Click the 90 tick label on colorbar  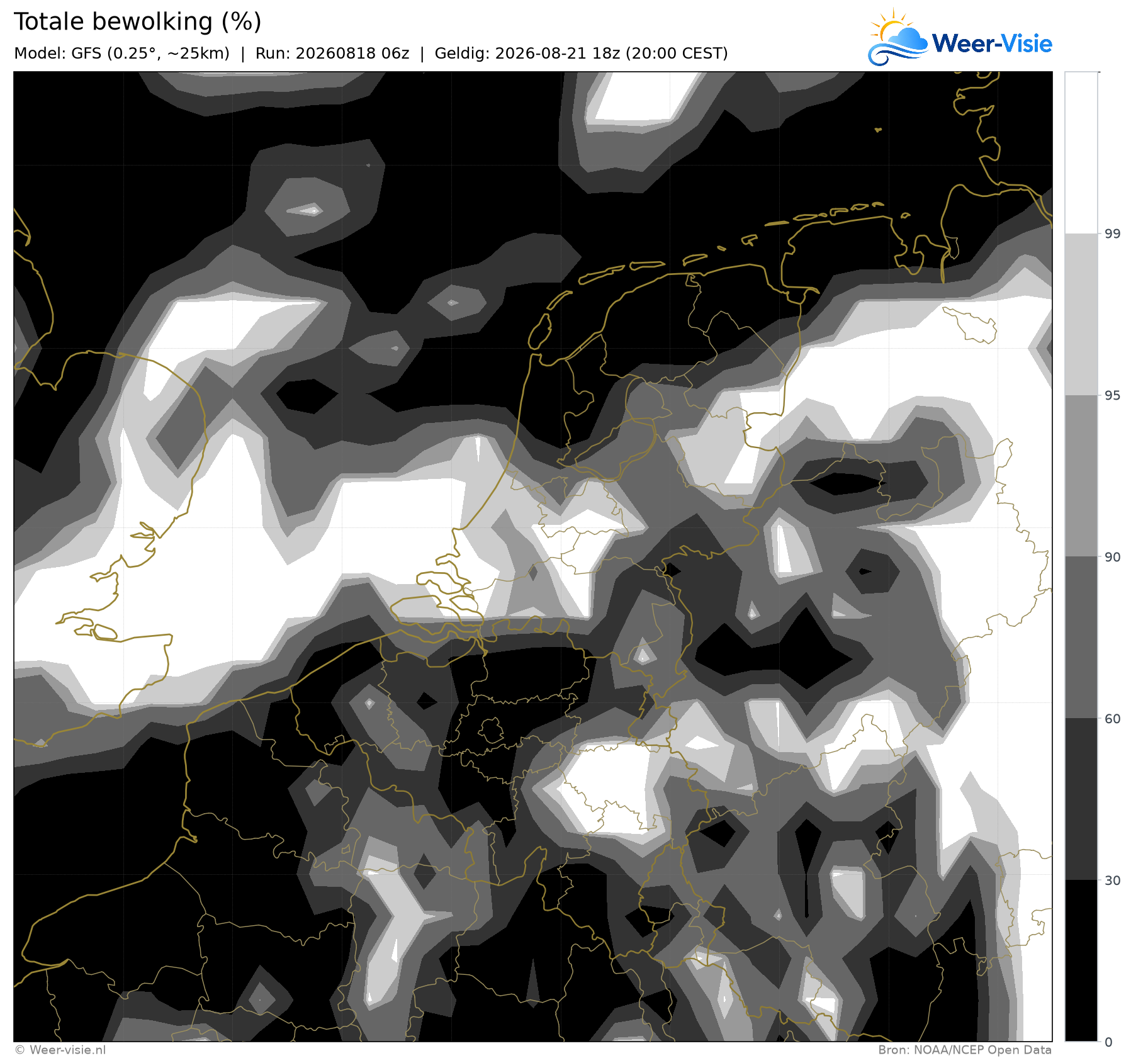click(x=1113, y=557)
